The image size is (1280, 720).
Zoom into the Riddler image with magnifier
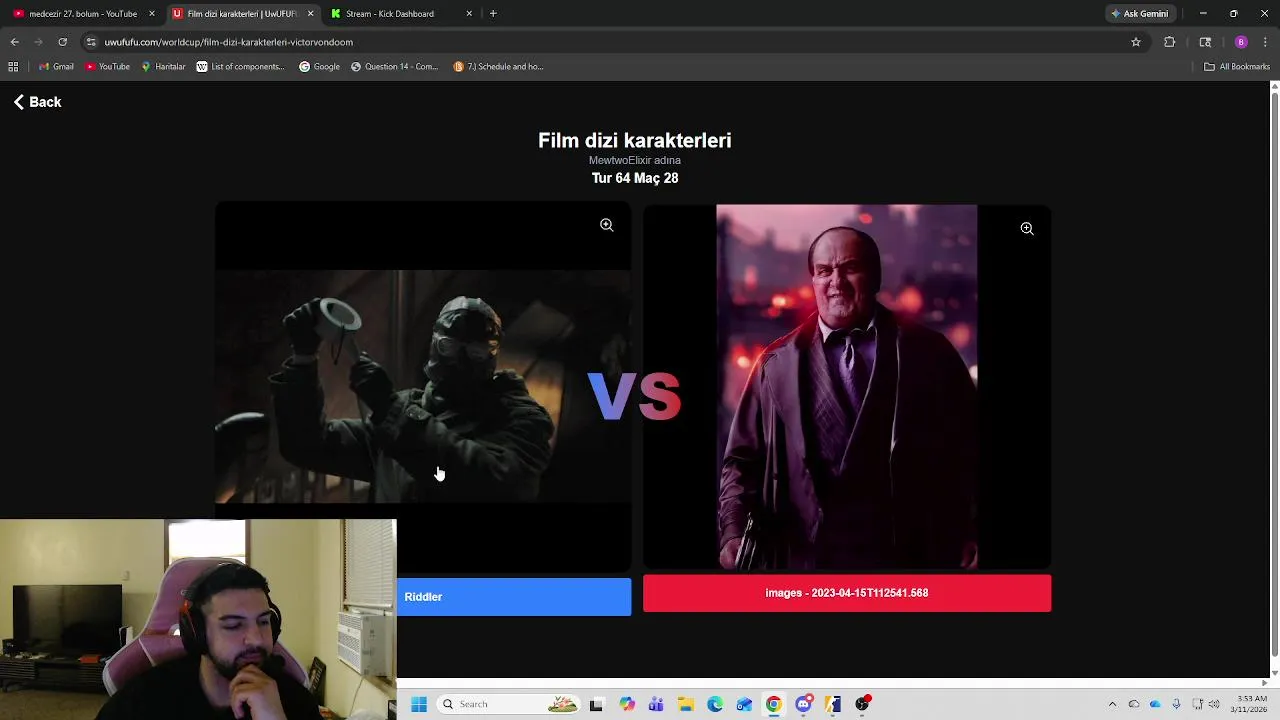(x=606, y=225)
